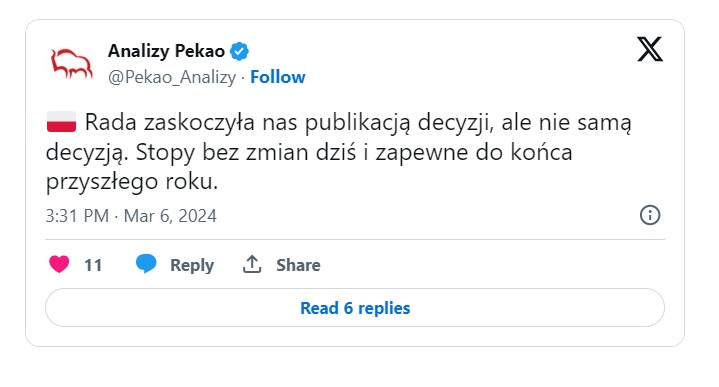Click the Reply text label

pyautogui.click(x=192, y=265)
